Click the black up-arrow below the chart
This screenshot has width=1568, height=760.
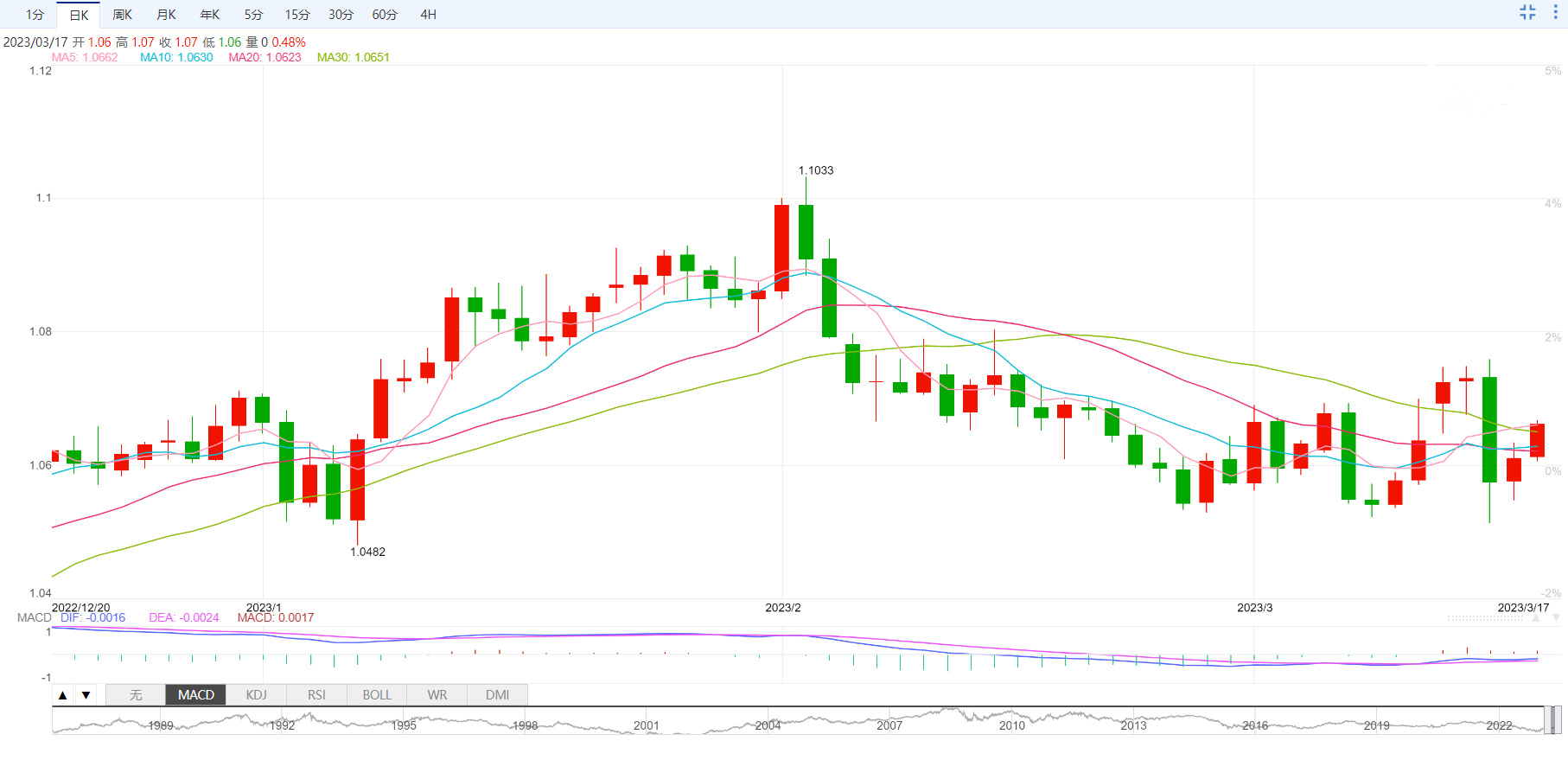pos(62,695)
